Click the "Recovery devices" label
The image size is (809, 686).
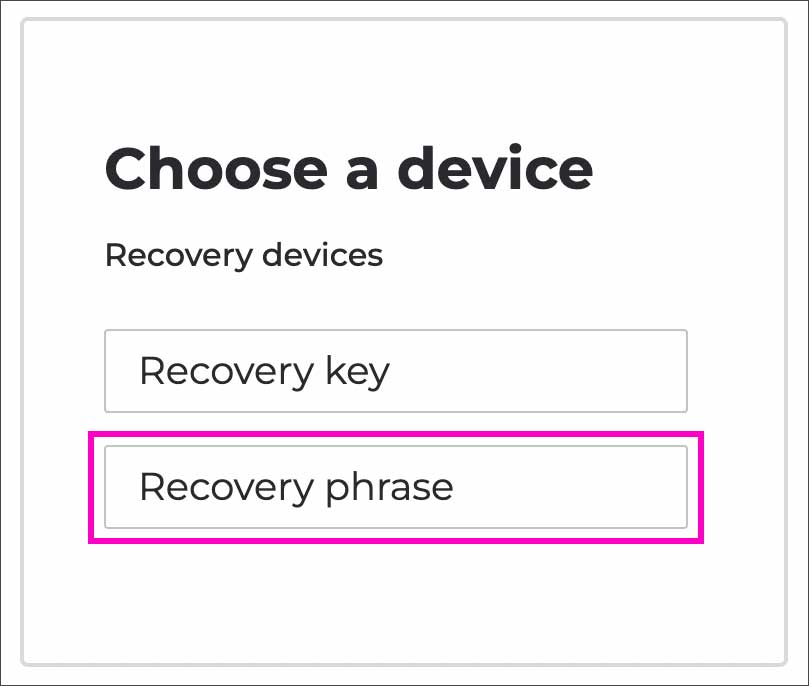243,255
